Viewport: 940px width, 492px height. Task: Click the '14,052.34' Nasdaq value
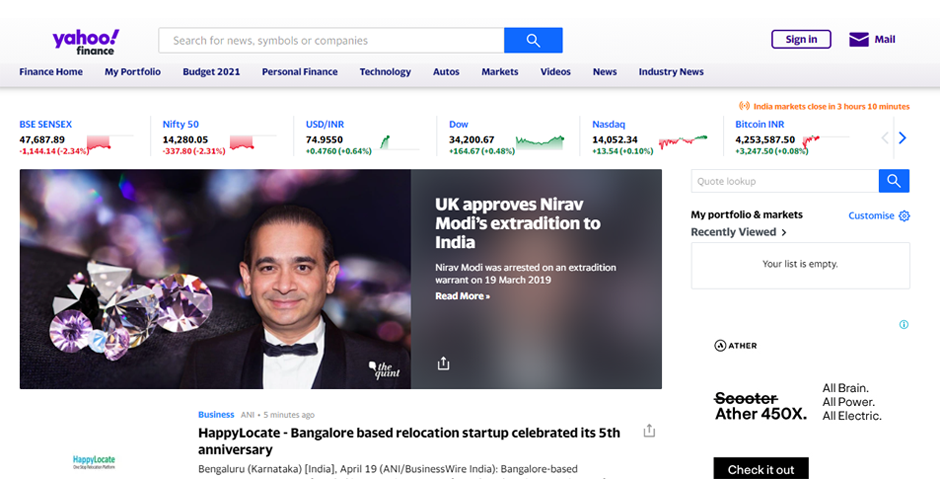pyautogui.click(x=615, y=140)
